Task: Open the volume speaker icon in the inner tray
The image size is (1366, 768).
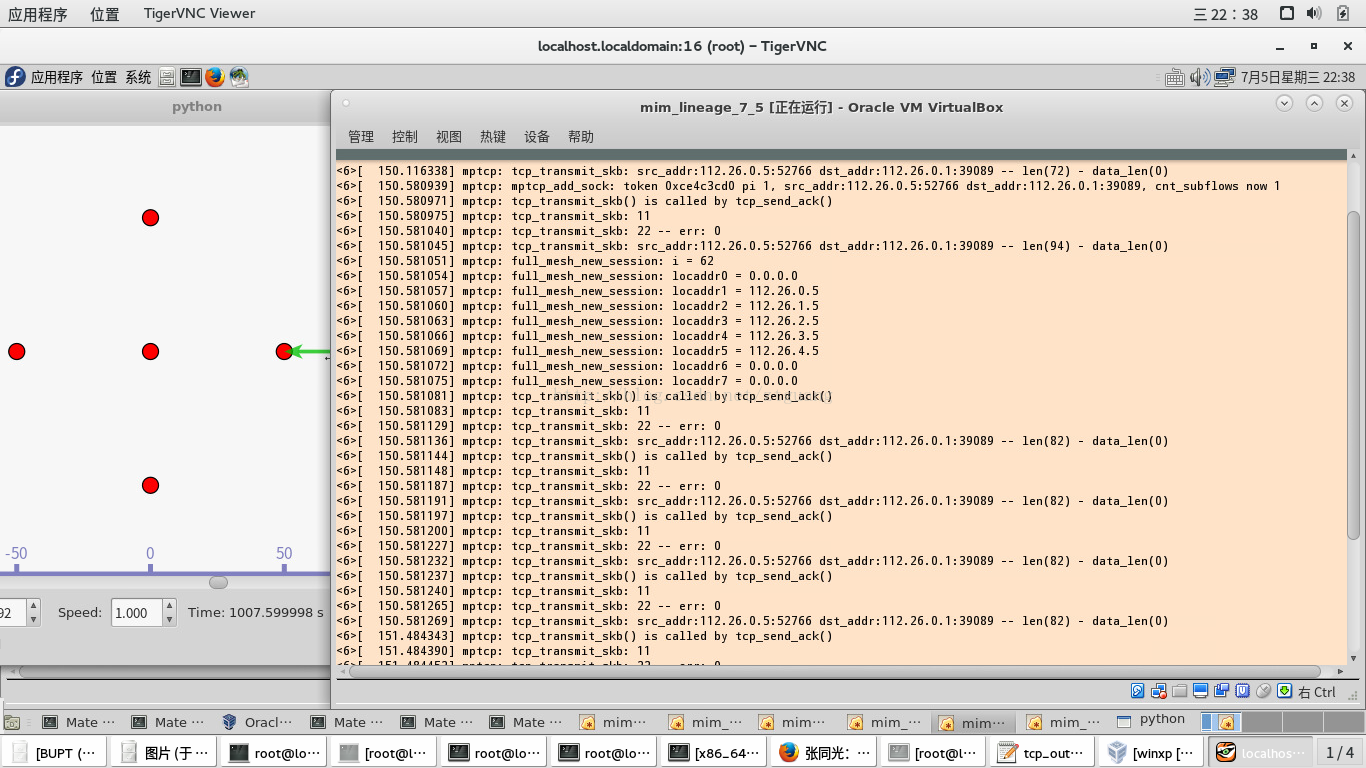Action: coord(1199,77)
